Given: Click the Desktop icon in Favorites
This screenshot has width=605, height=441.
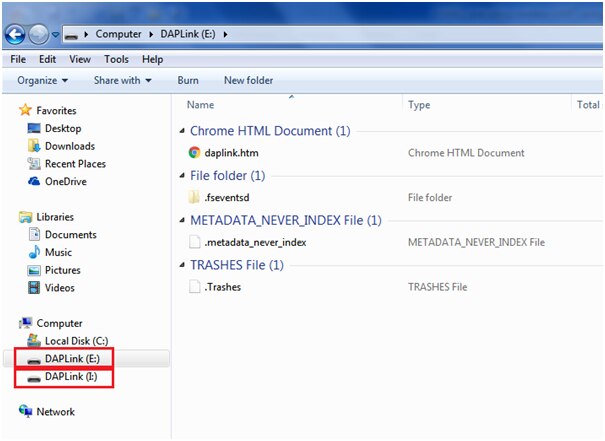Looking at the screenshot, I should point(34,128).
